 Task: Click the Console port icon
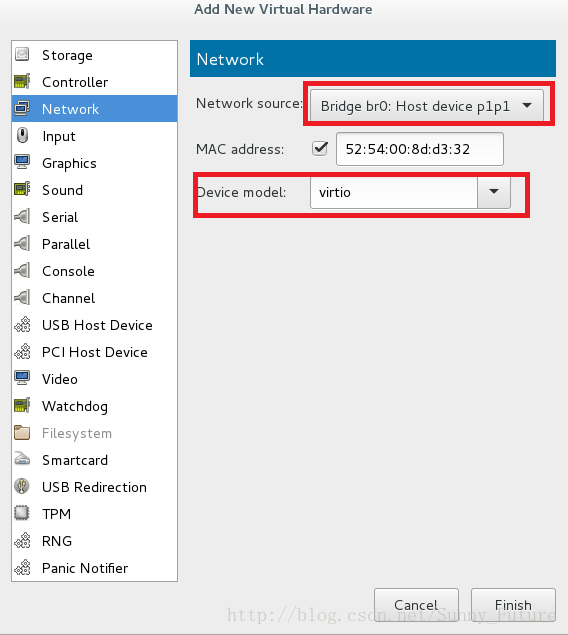tap(22, 270)
